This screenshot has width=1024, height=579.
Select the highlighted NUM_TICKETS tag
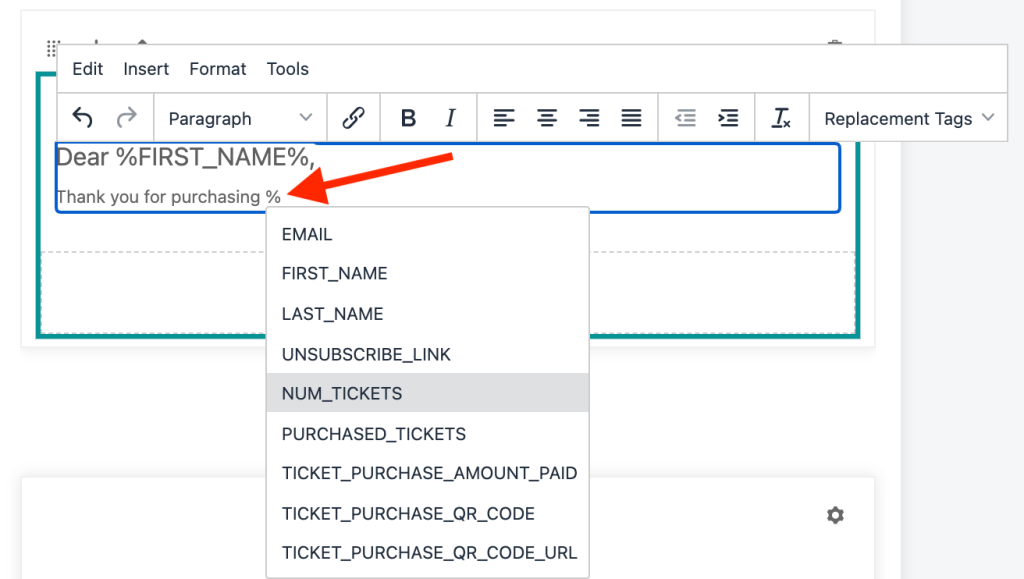point(428,393)
